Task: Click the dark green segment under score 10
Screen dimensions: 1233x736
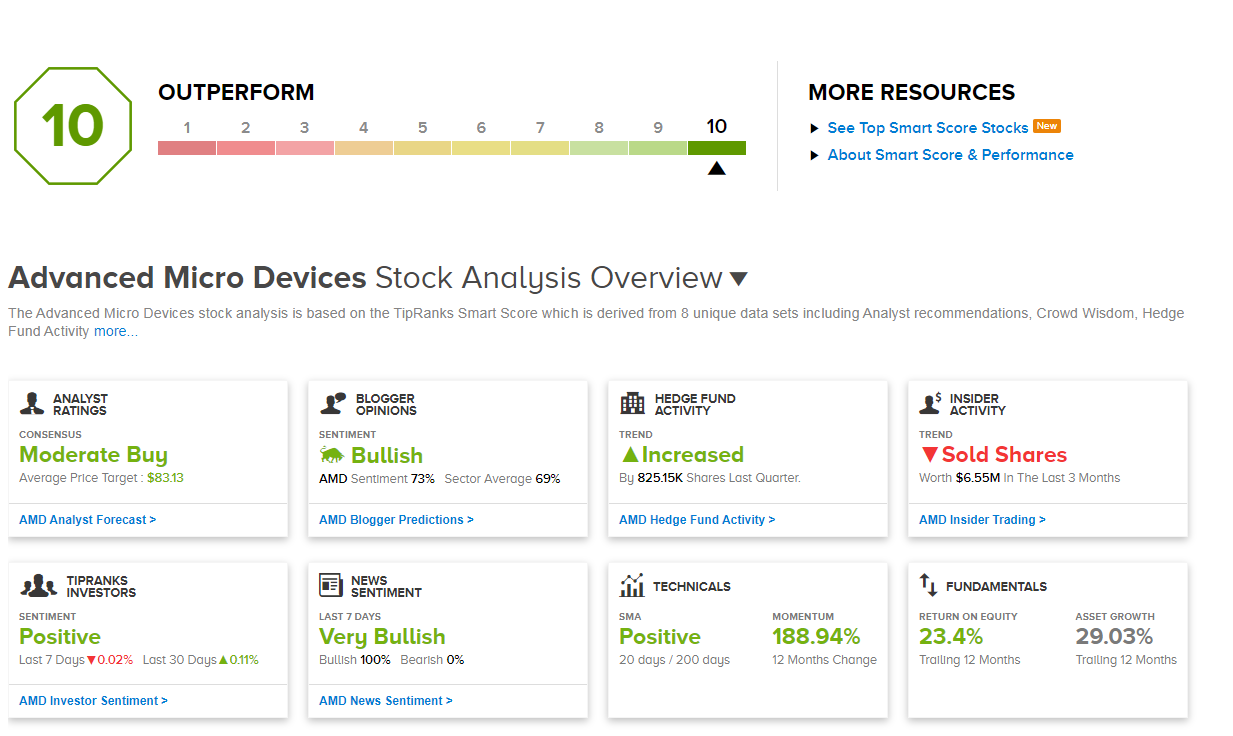Action: (717, 148)
